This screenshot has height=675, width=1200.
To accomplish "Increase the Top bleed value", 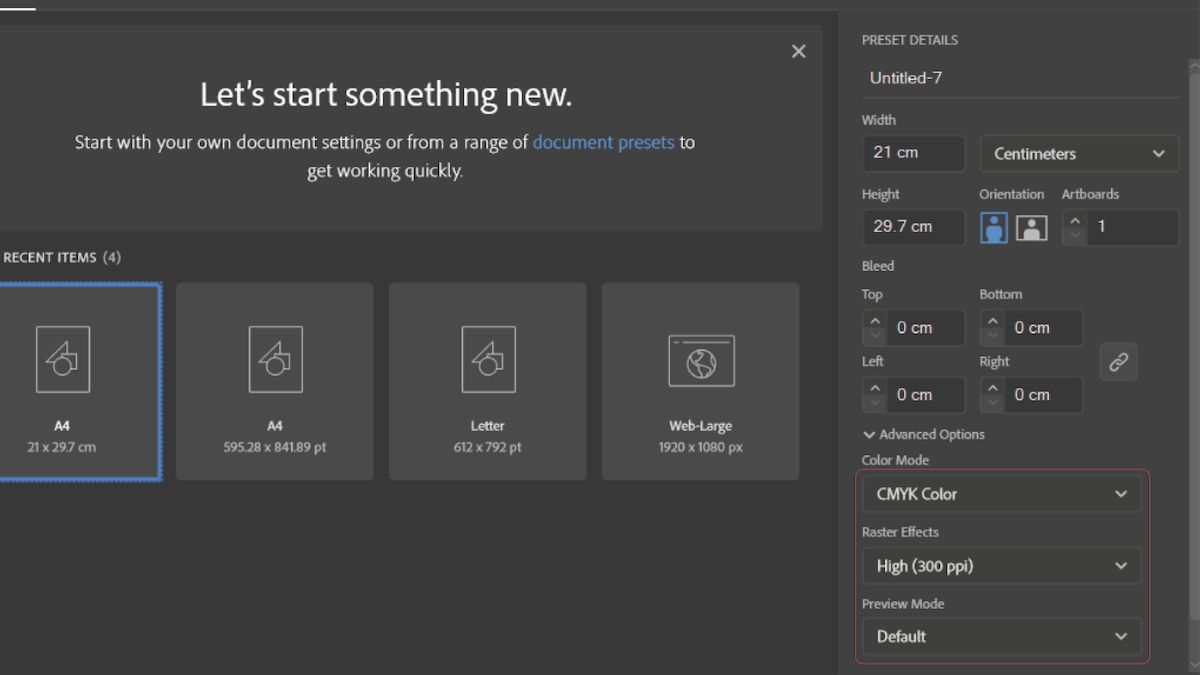I will pos(875,320).
